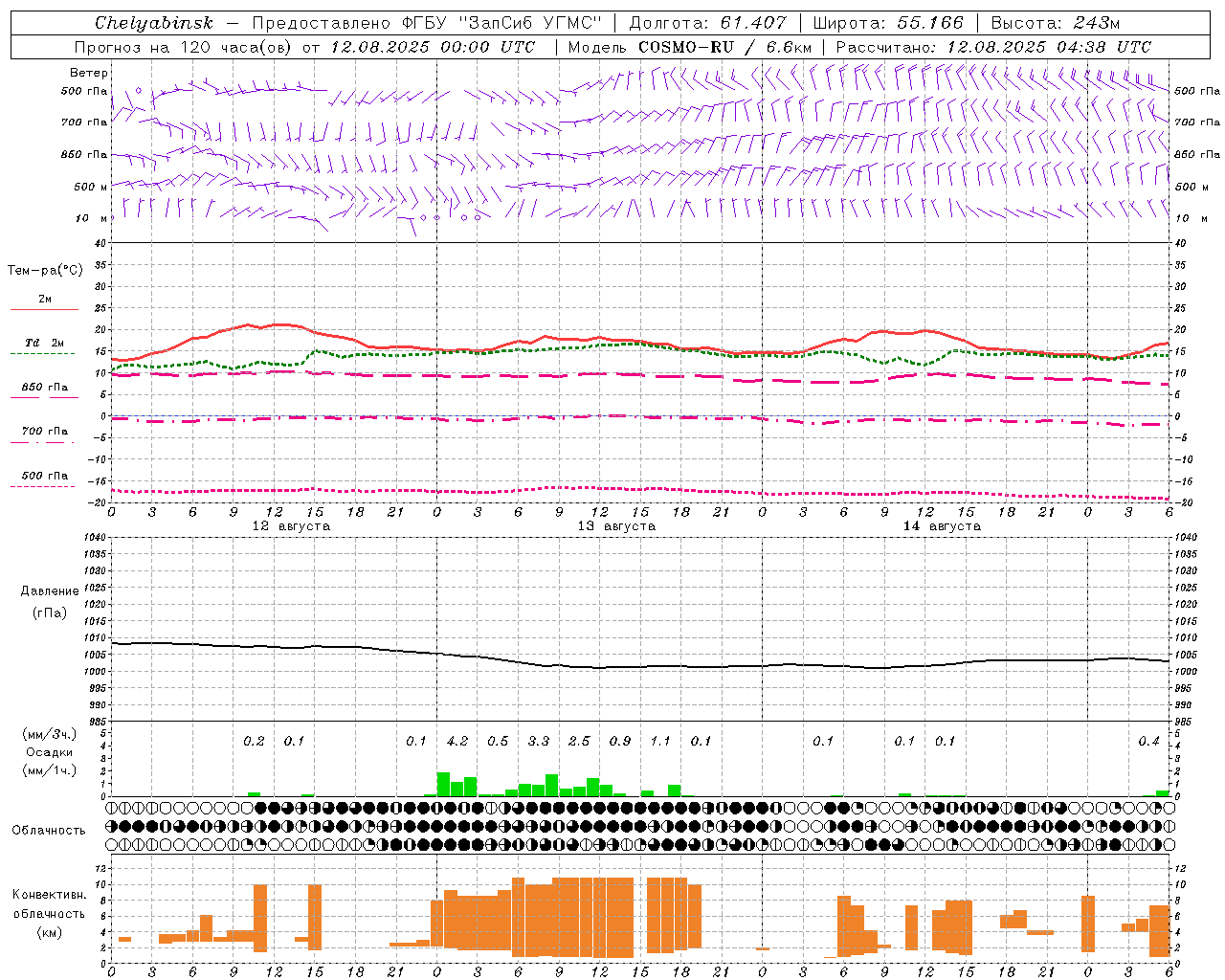Select 'Прогноз на 120 часа(ов)' forecast line
The height and width of the screenshot is (980, 1225).
(x=184, y=47)
